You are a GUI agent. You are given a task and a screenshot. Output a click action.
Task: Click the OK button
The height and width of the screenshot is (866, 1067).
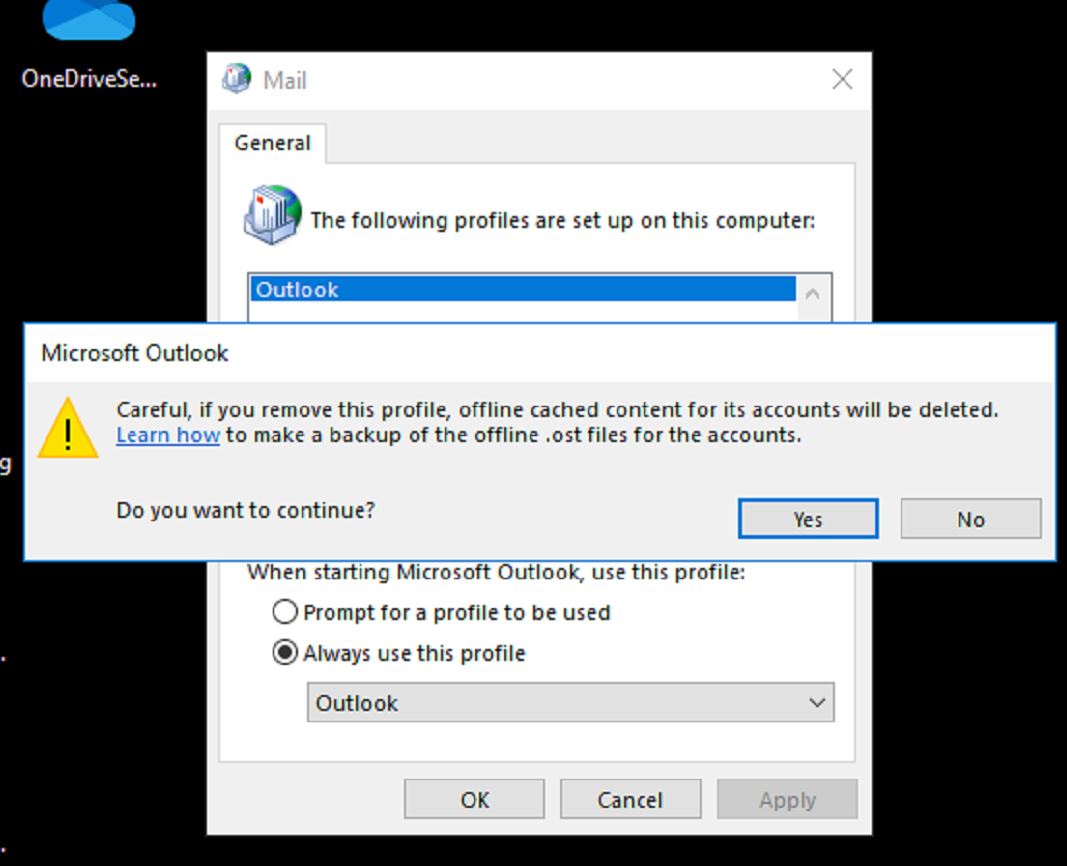coord(473,799)
